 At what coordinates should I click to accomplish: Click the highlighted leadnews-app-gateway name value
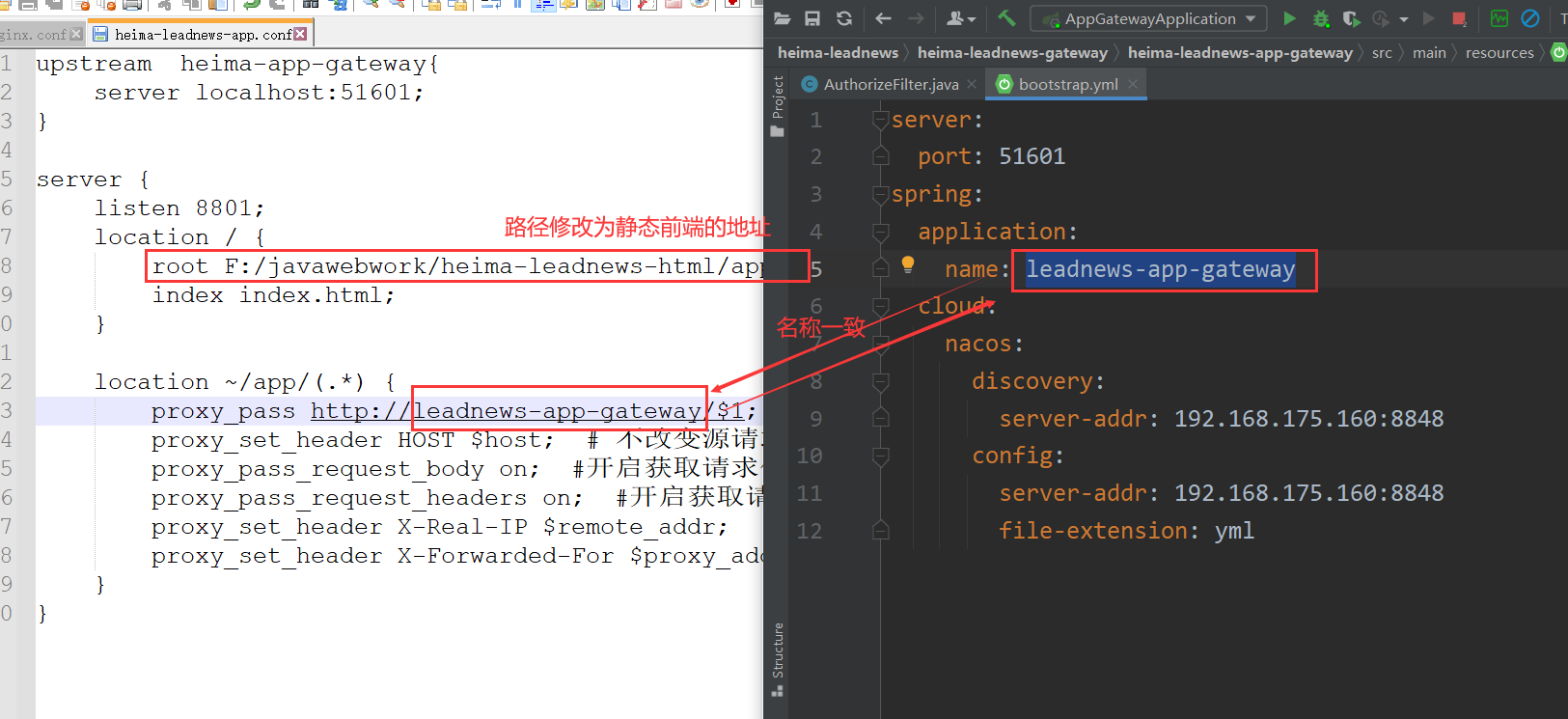(x=1160, y=269)
